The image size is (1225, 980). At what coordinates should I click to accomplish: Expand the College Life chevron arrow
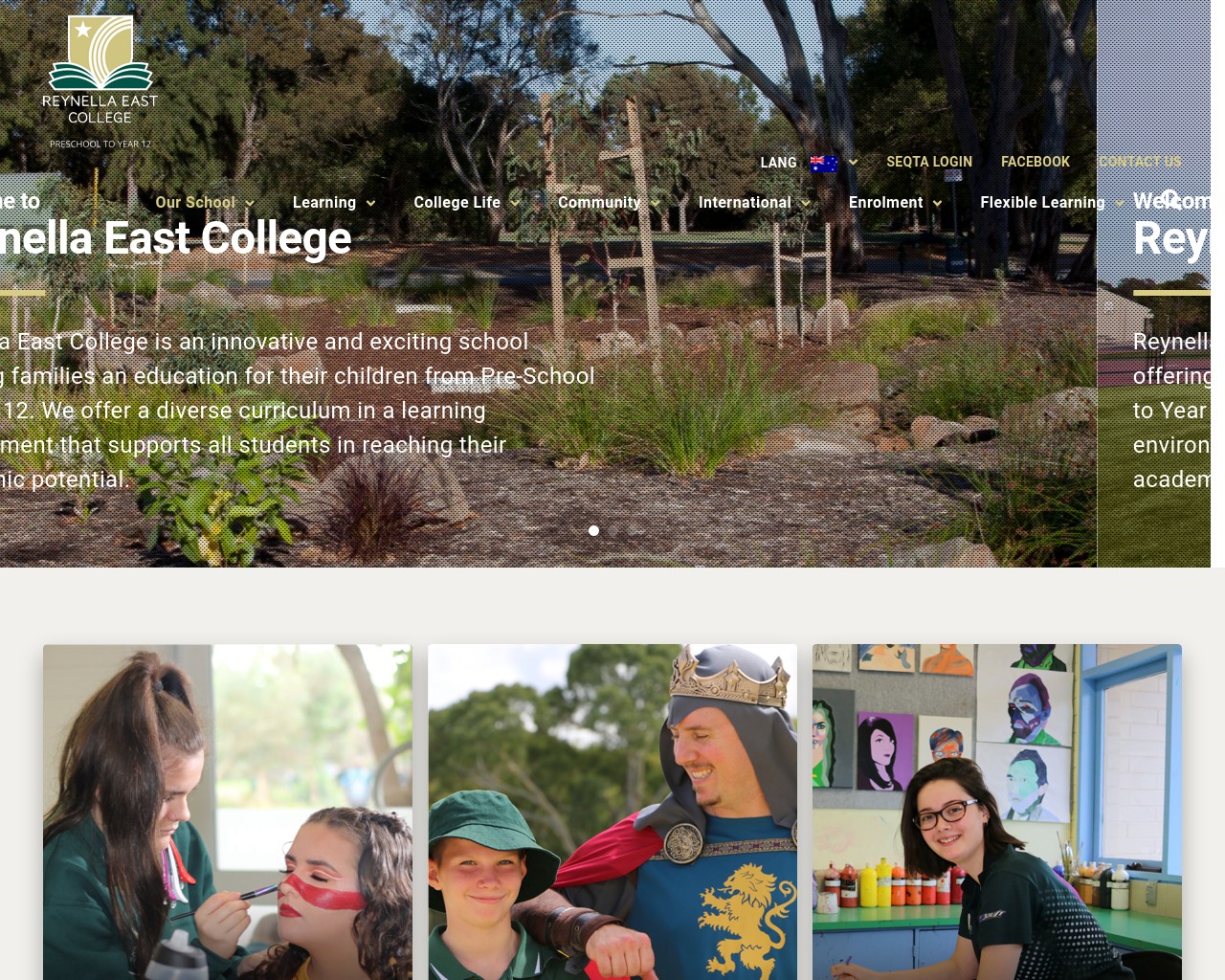[515, 203]
